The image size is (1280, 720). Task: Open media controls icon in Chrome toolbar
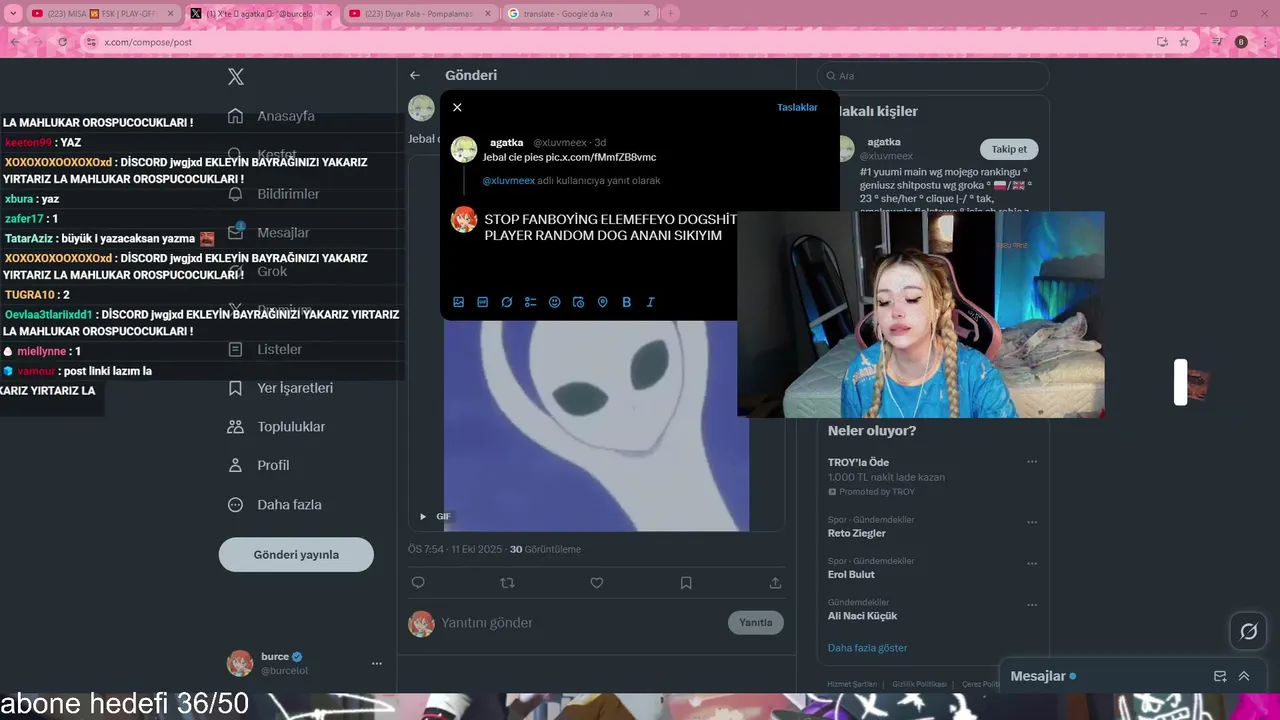(1217, 42)
